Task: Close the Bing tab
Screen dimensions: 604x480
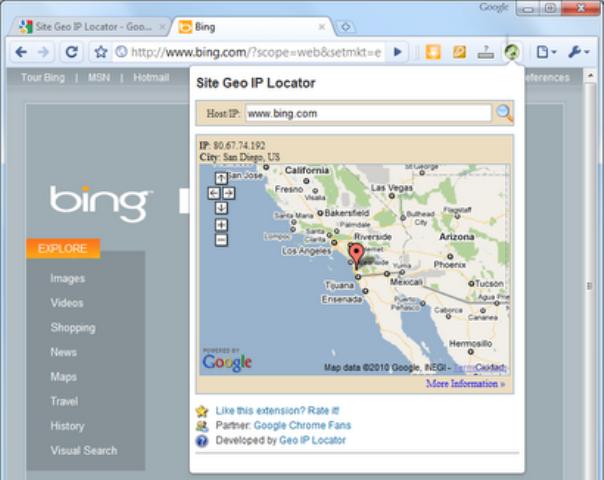Action: [x=322, y=27]
